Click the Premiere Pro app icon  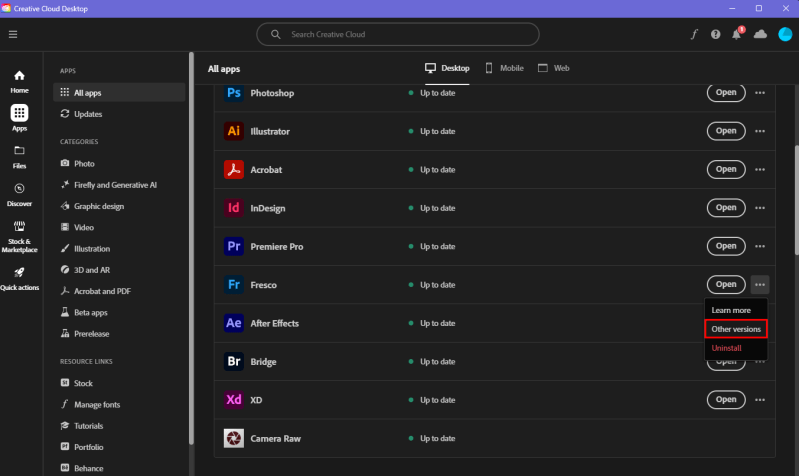click(x=234, y=246)
